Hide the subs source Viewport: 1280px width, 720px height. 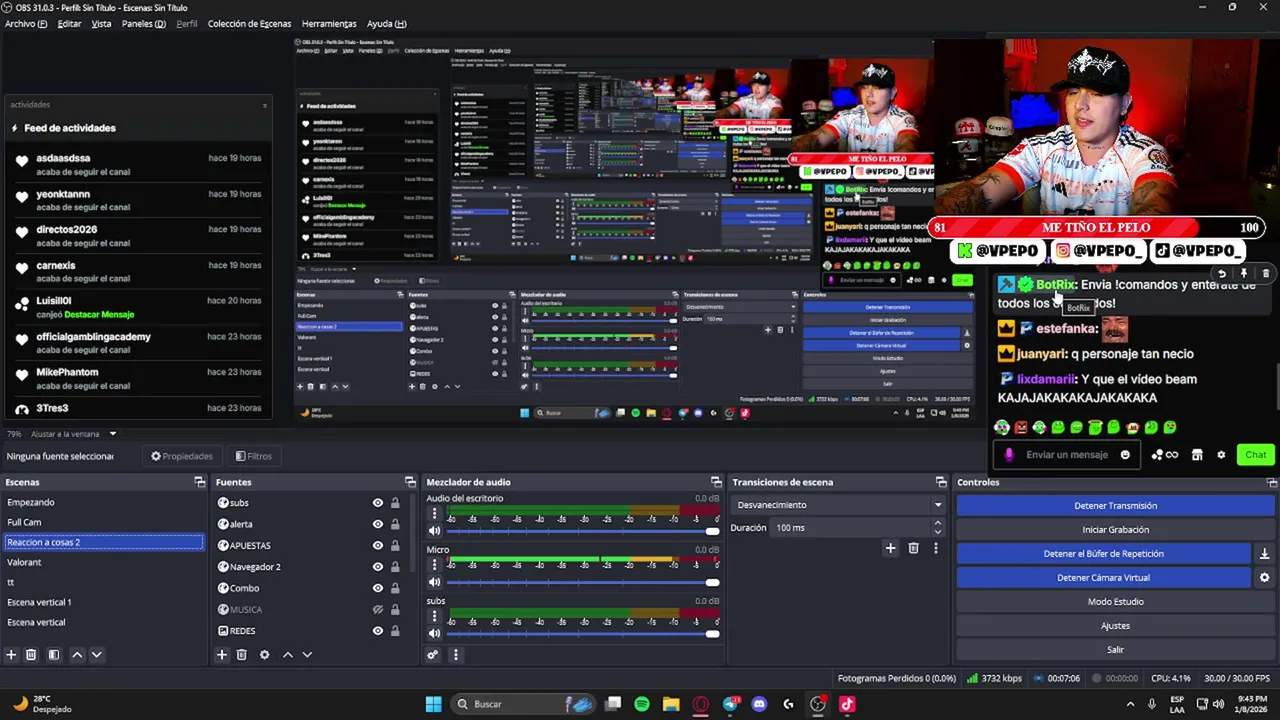coord(378,503)
